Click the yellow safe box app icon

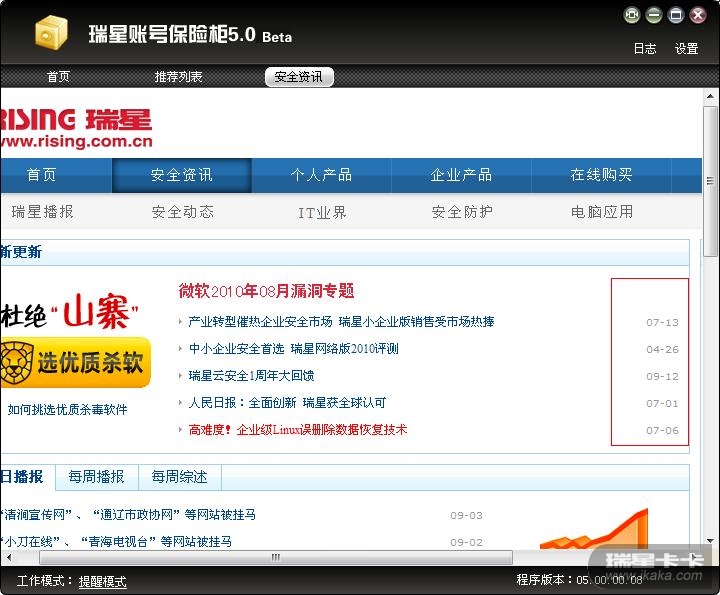pyautogui.click(x=51, y=32)
